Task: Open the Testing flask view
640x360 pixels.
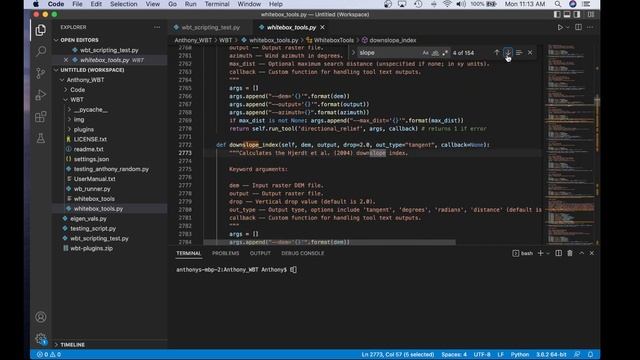Action: (40, 138)
